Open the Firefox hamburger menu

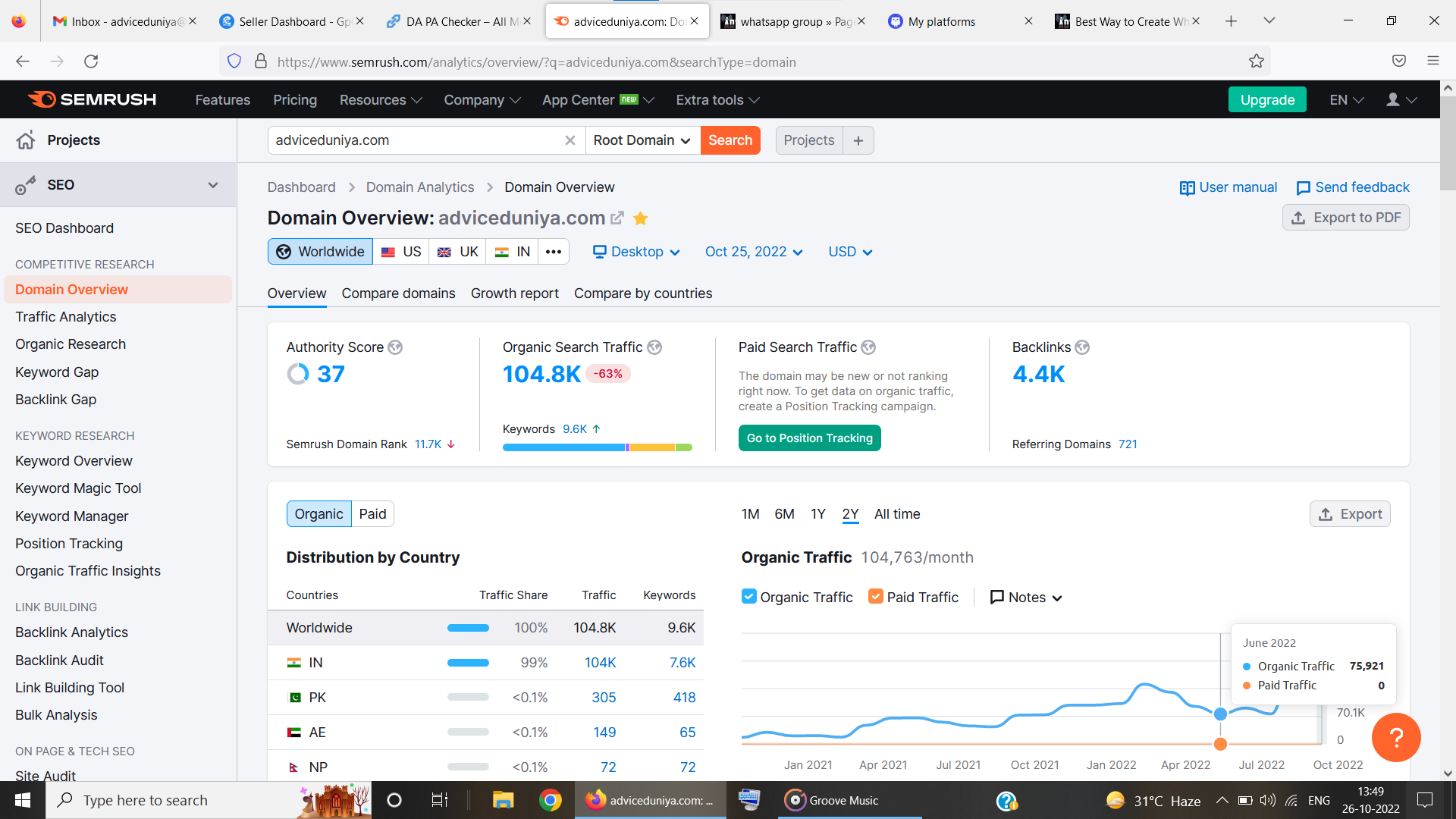(x=1433, y=61)
